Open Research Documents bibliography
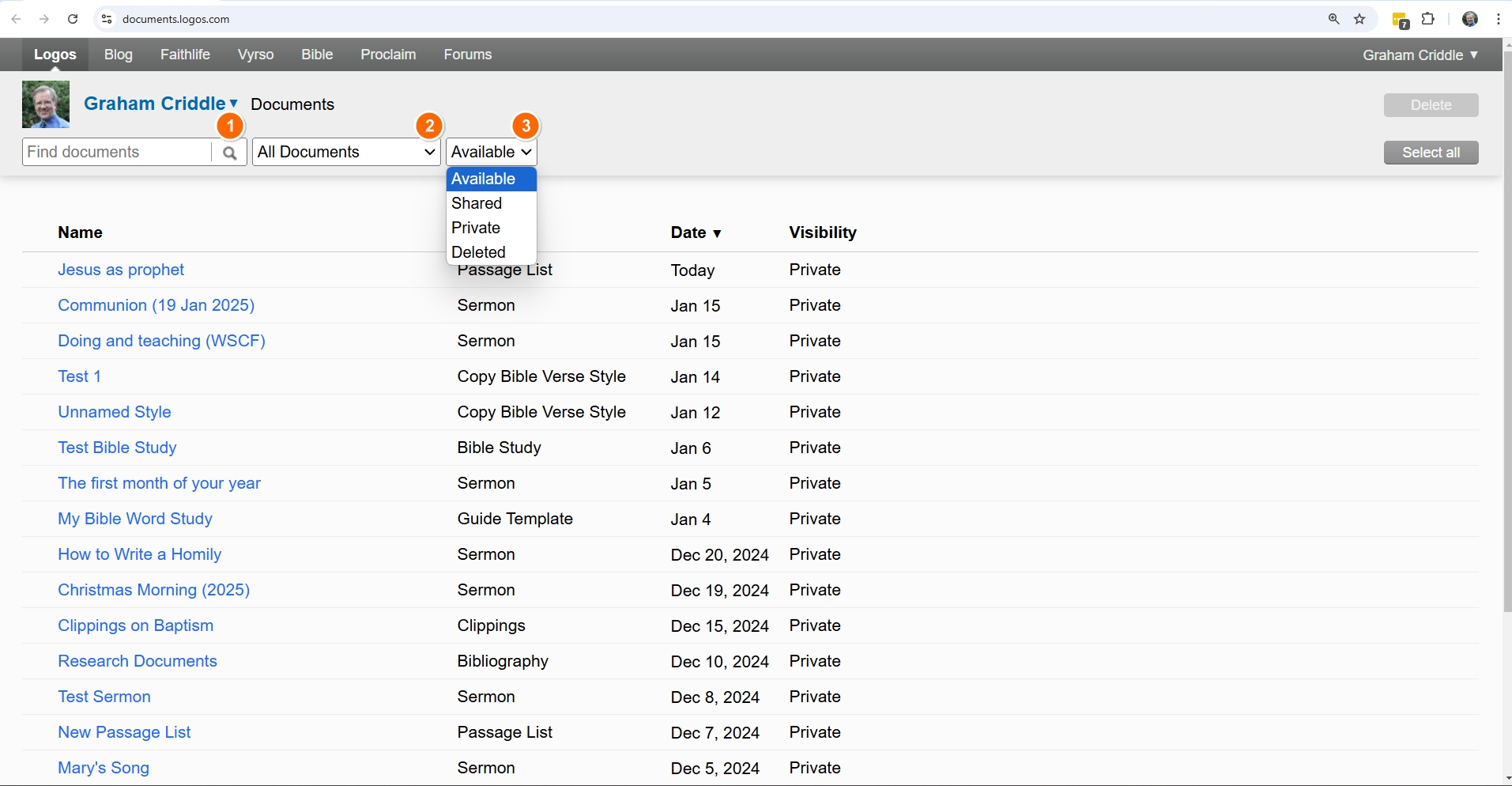This screenshot has height=786, width=1512. (138, 661)
